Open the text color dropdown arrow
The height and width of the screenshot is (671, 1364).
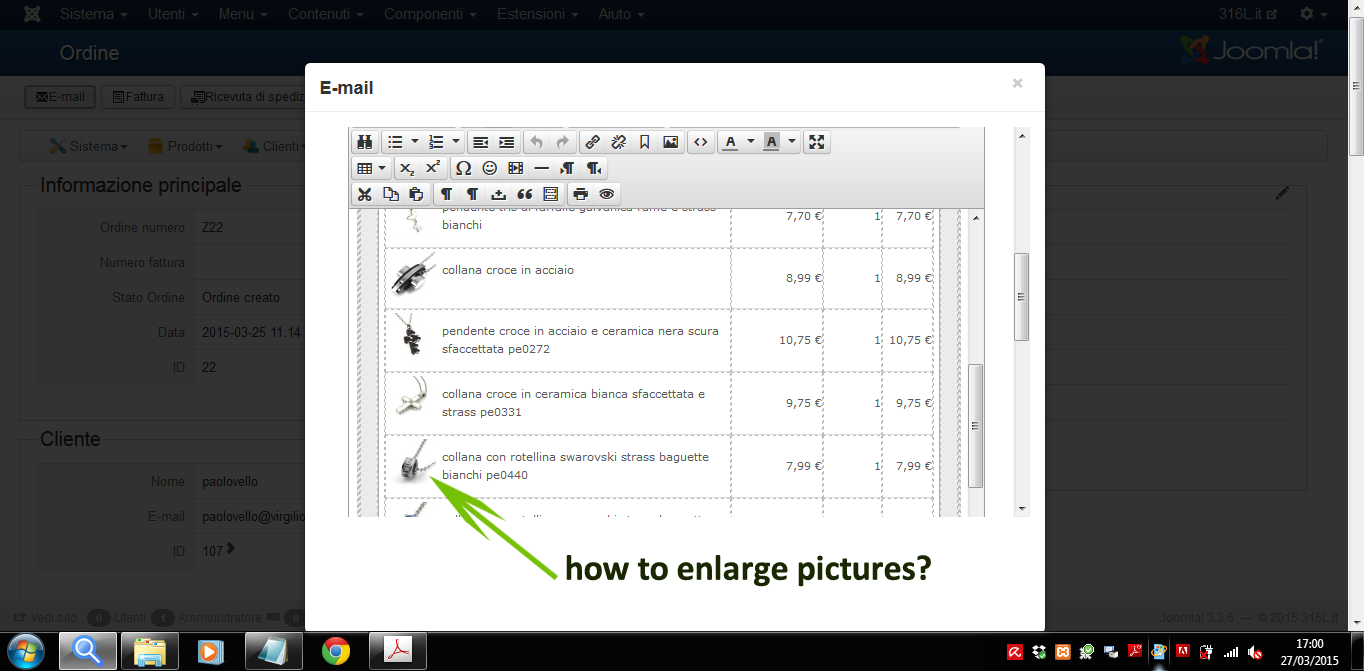pos(751,142)
